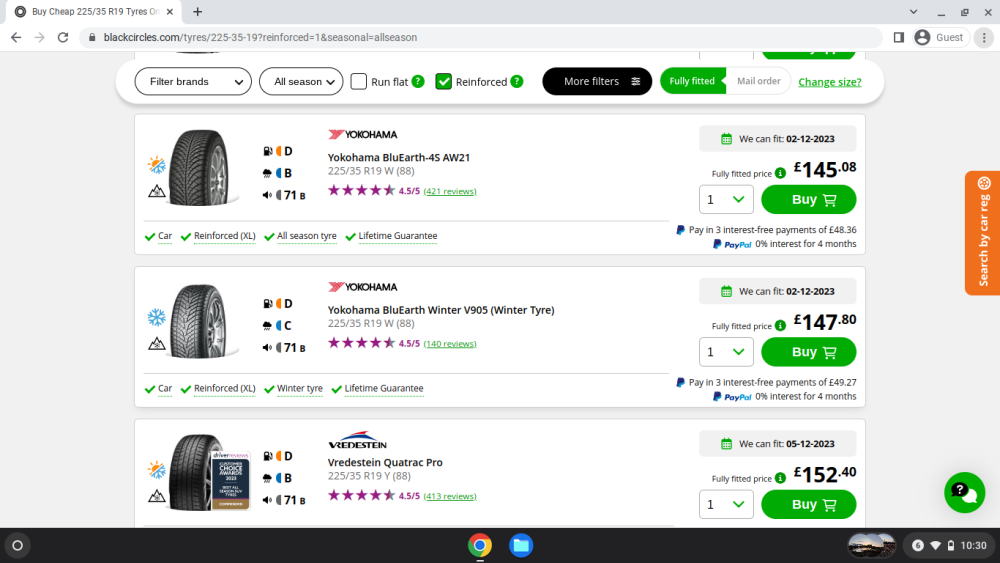Screen dimensions: 1000x563
Task: Click mountain snowflake icon on Winter V905 card
Action: (x=157, y=344)
